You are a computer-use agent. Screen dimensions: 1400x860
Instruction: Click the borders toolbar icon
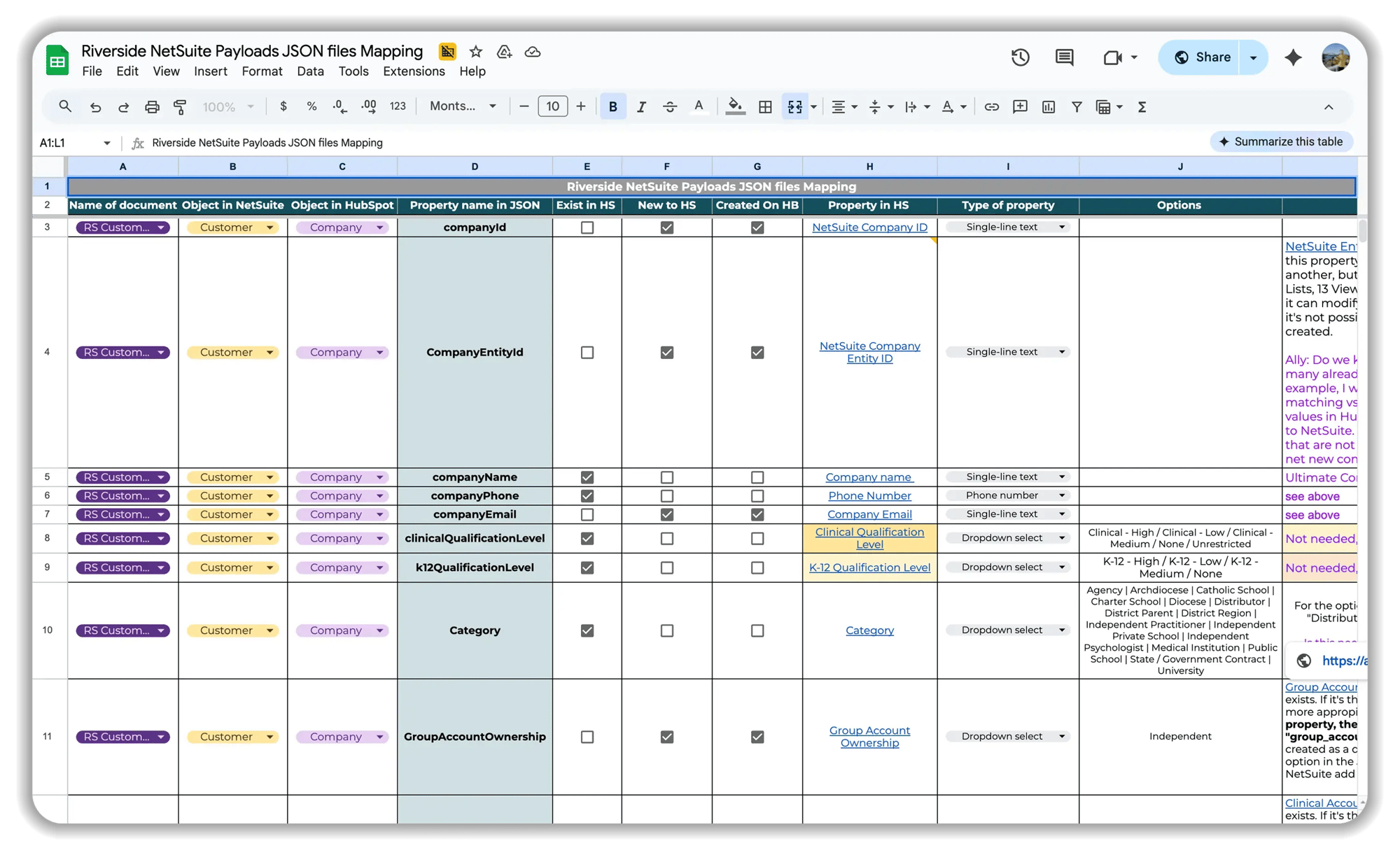coord(765,107)
